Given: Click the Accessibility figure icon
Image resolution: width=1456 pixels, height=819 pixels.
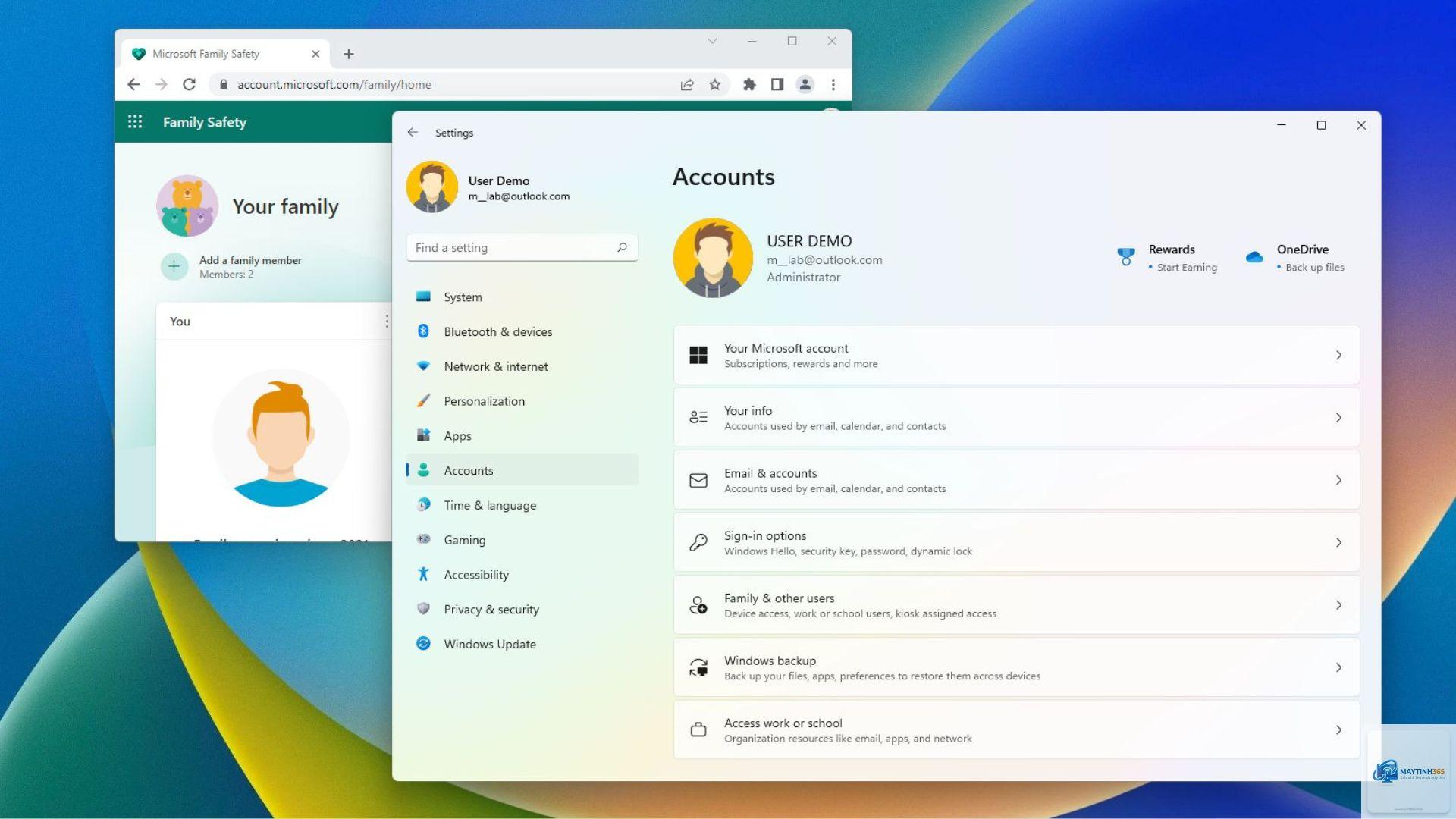Looking at the screenshot, I should 423,574.
